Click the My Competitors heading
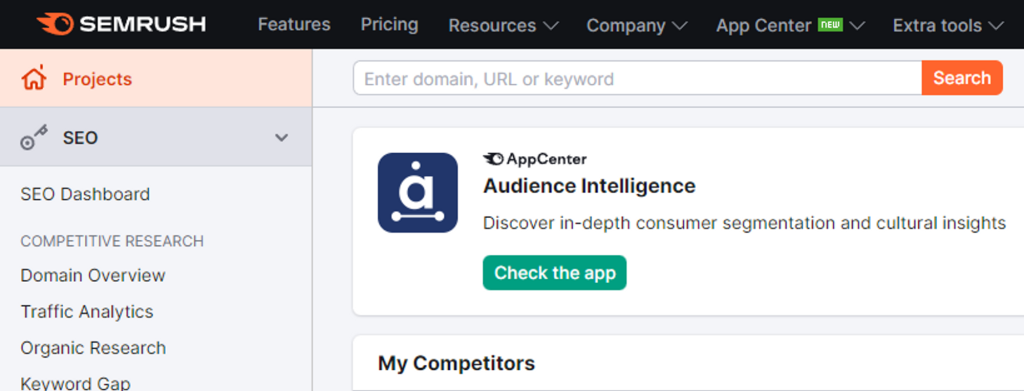1024x391 pixels. point(456,363)
